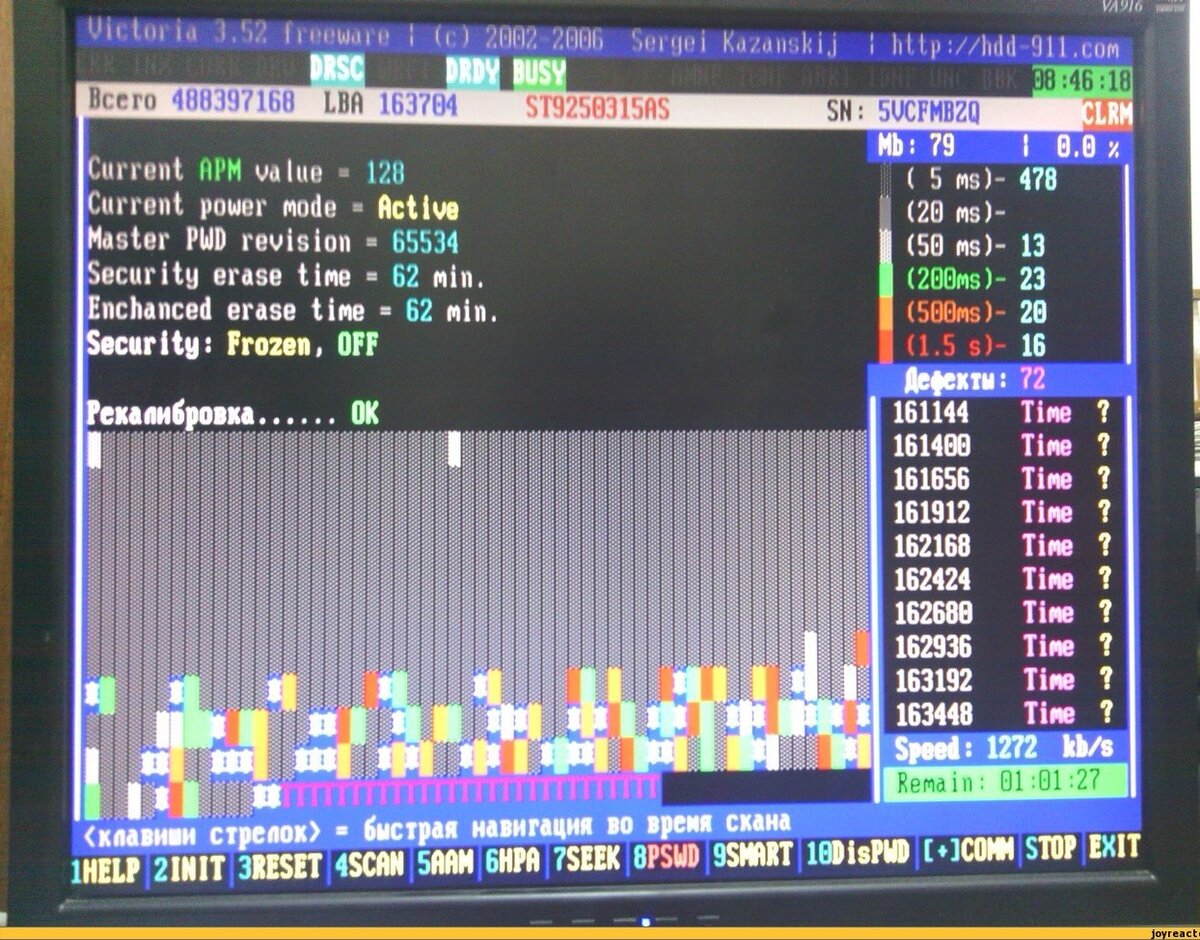Stop the scan with STOP
Image resolution: width=1200 pixels, height=940 pixels.
coord(1051,848)
